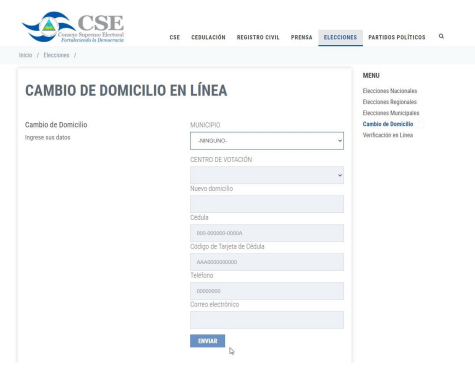This screenshot has height=381, width=475.
Task: Go to Elecciones breadcrumb
Action: click(x=56, y=55)
